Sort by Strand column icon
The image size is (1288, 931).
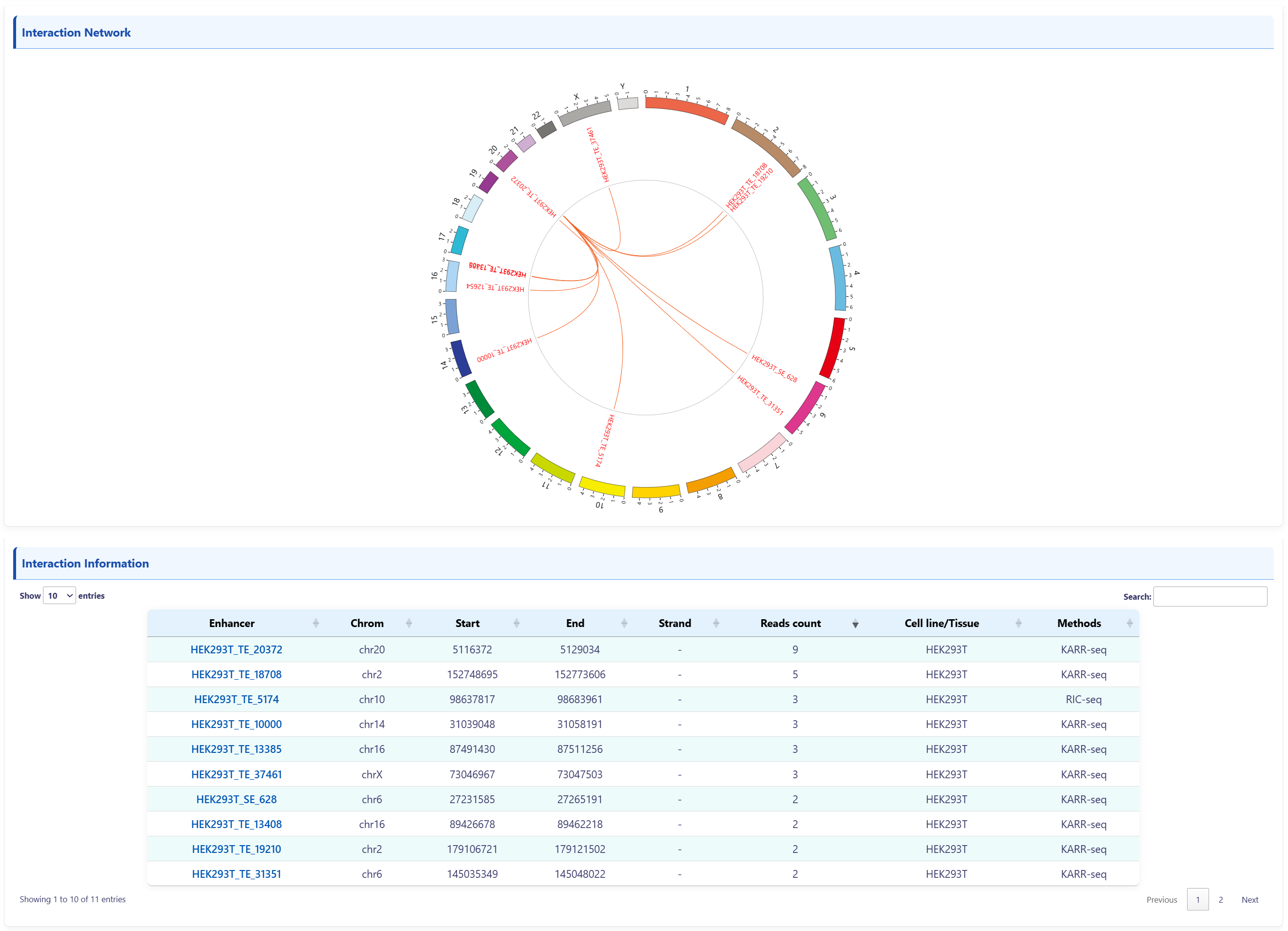[x=716, y=623]
